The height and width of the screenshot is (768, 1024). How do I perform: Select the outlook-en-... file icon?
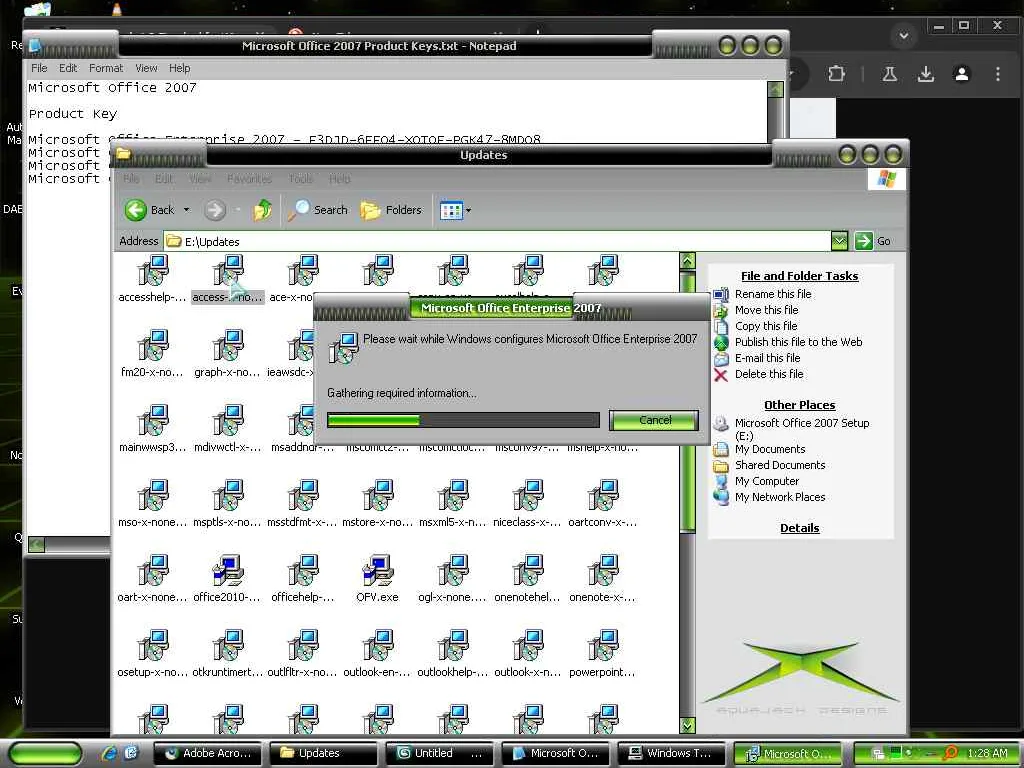(377, 645)
